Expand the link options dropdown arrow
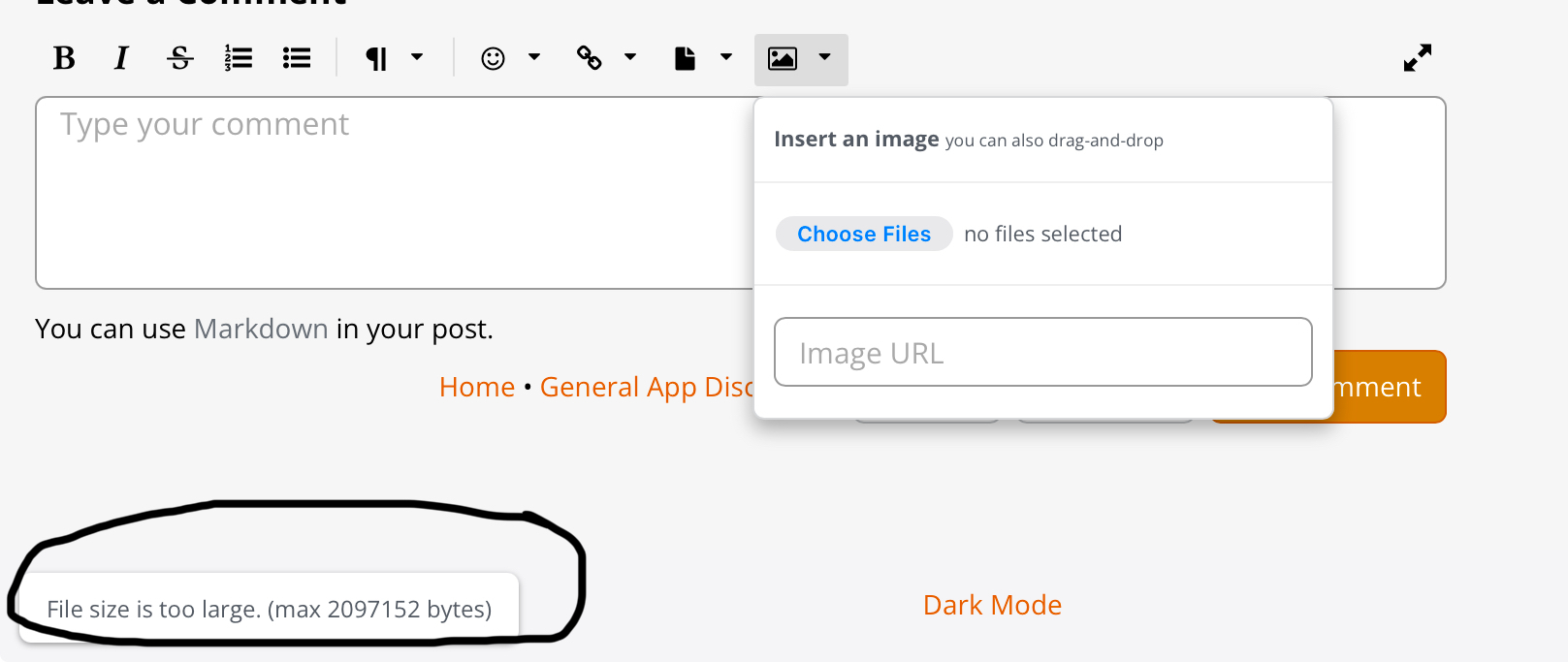Image resolution: width=1568 pixels, height=662 pixels. [x=630, y=57]
